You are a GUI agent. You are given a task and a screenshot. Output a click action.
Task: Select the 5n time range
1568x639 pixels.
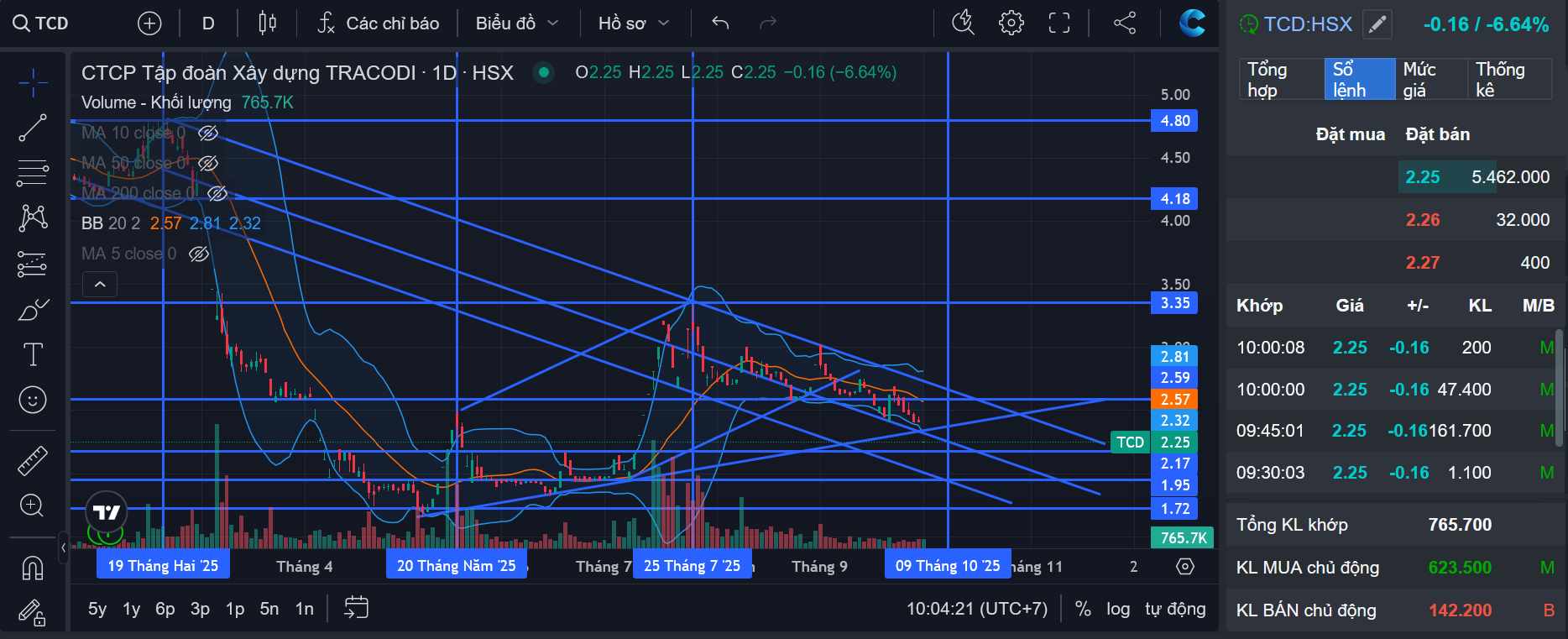[x=269, y=609]
